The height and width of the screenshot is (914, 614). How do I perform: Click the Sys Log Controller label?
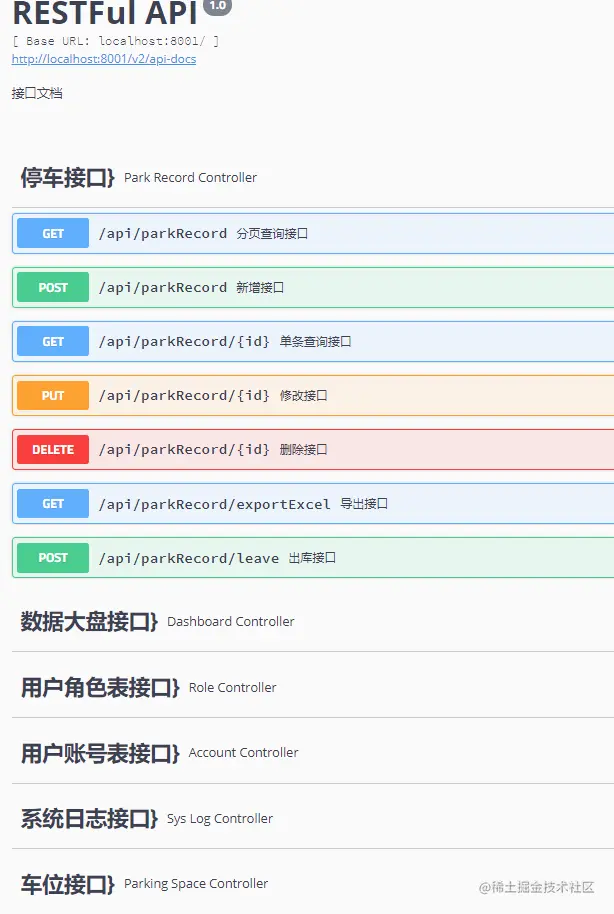point(220,818)
